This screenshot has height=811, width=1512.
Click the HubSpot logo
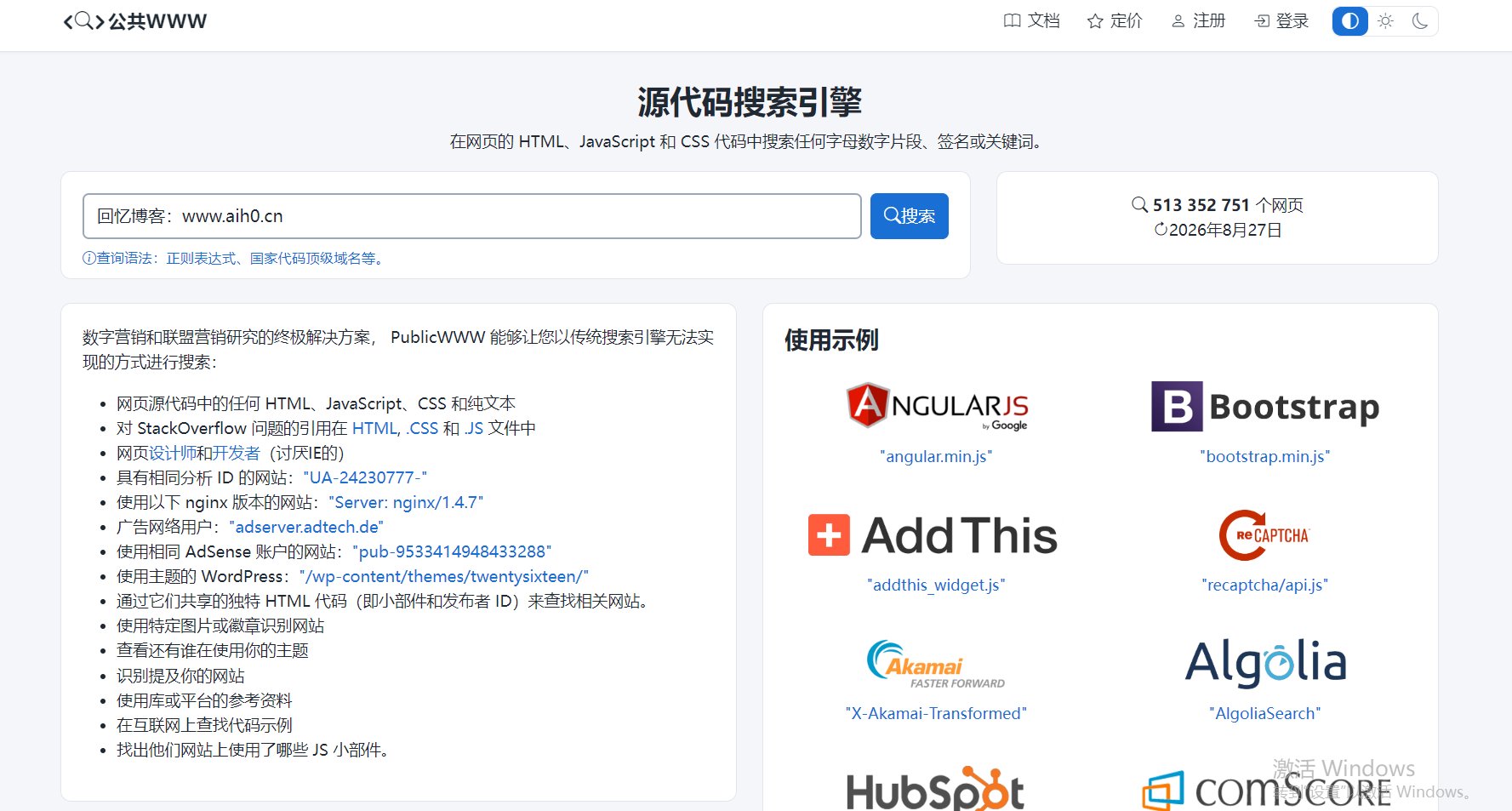936,789
